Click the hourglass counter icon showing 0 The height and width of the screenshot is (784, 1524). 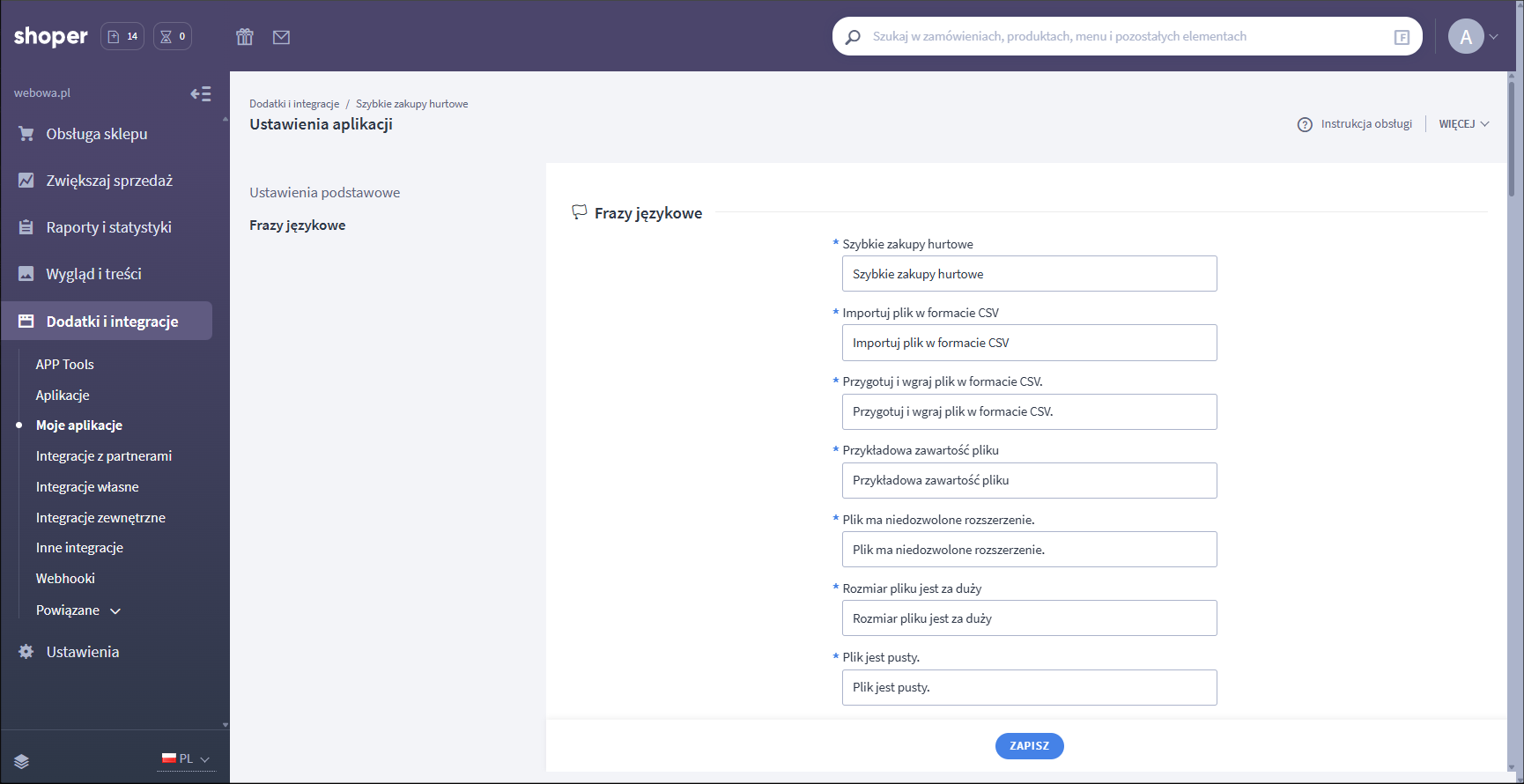pyautogui.click(x=173, y=36)
